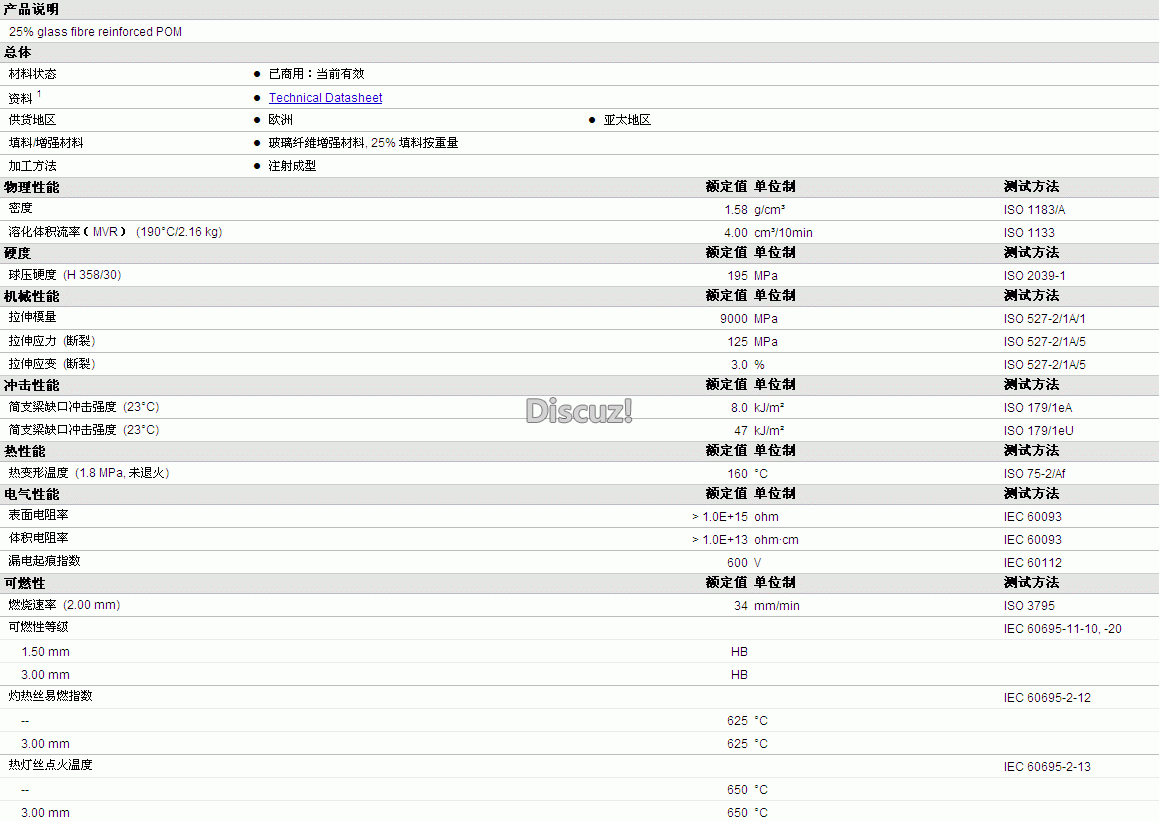The image size is (1159, 821).
Task: Click the 'ISO 179/1eU' test method
Action: coord(1039,430)
